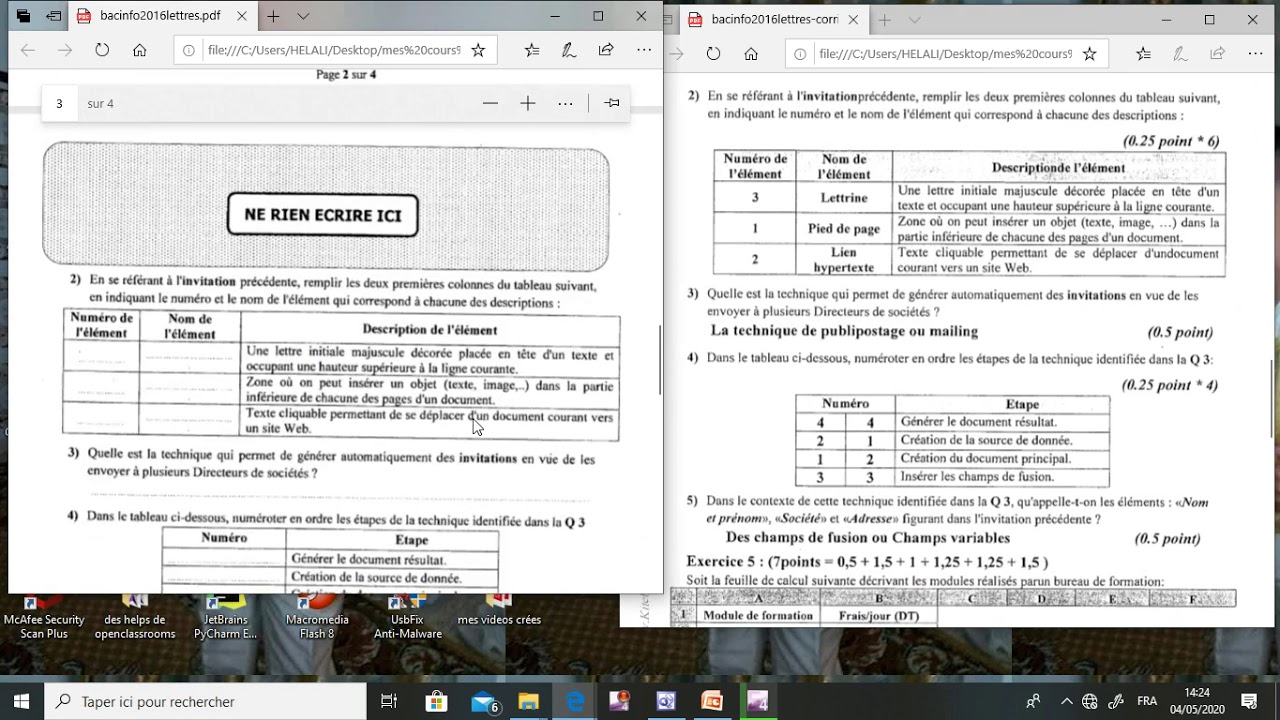
Task: Open more options in left PDF toolbar
Action: (x=566, y=103)
